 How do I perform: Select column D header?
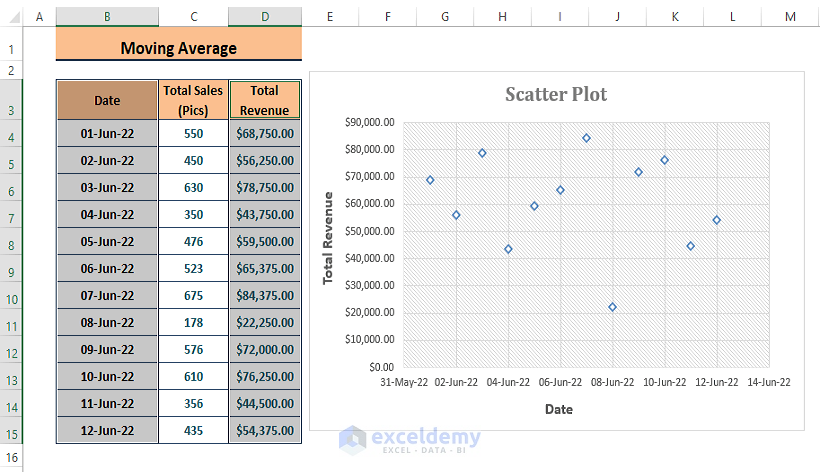(264, 17)
